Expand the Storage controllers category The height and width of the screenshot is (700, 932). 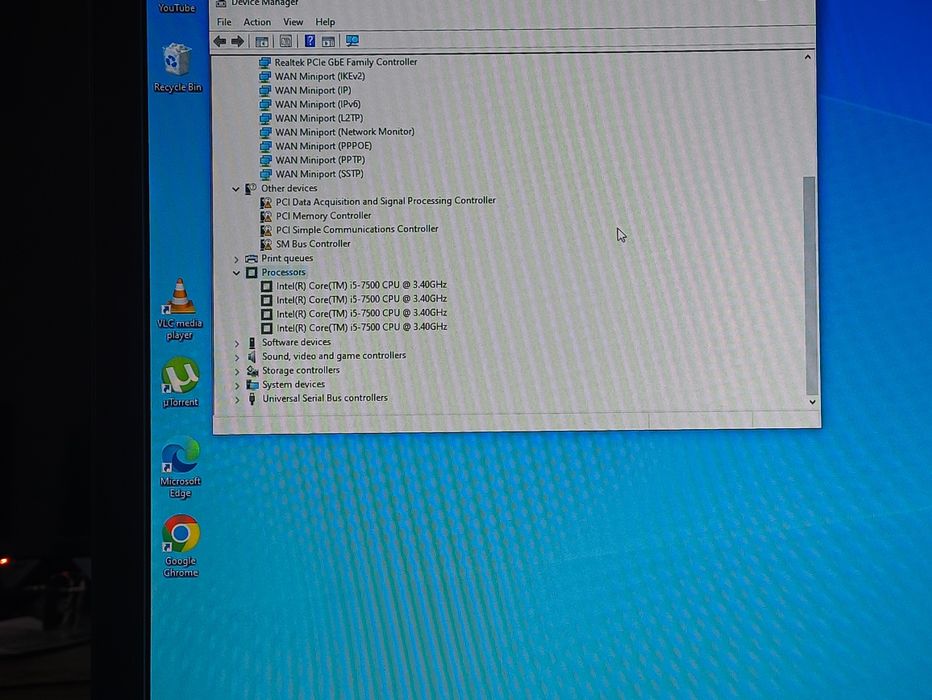point(237,371)
